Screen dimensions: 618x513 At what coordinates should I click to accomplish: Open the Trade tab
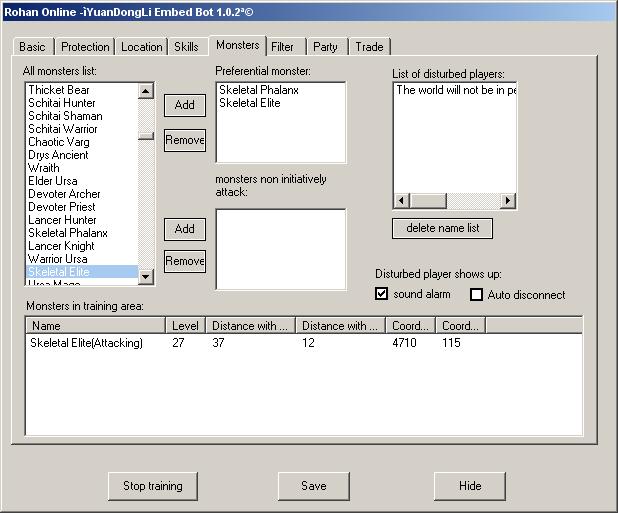(370, 47)
